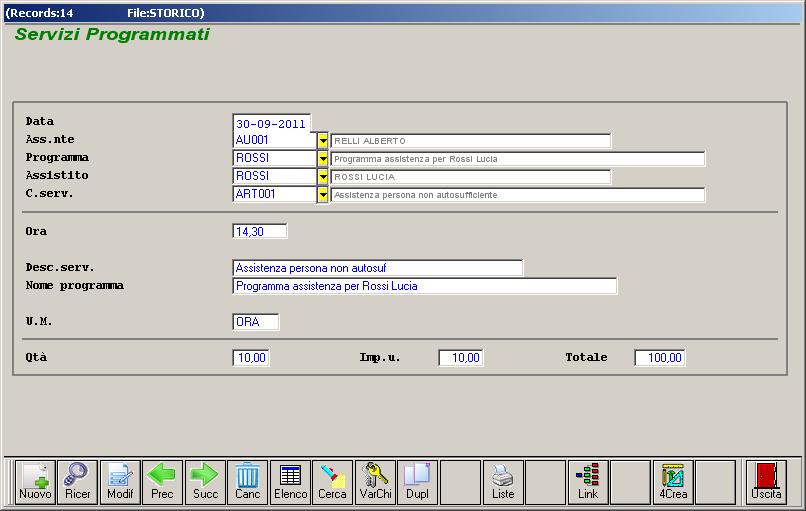Screen dimensions: 806x511
Task: Click the Ass.nte code field AU001
Action: [274, 140]
